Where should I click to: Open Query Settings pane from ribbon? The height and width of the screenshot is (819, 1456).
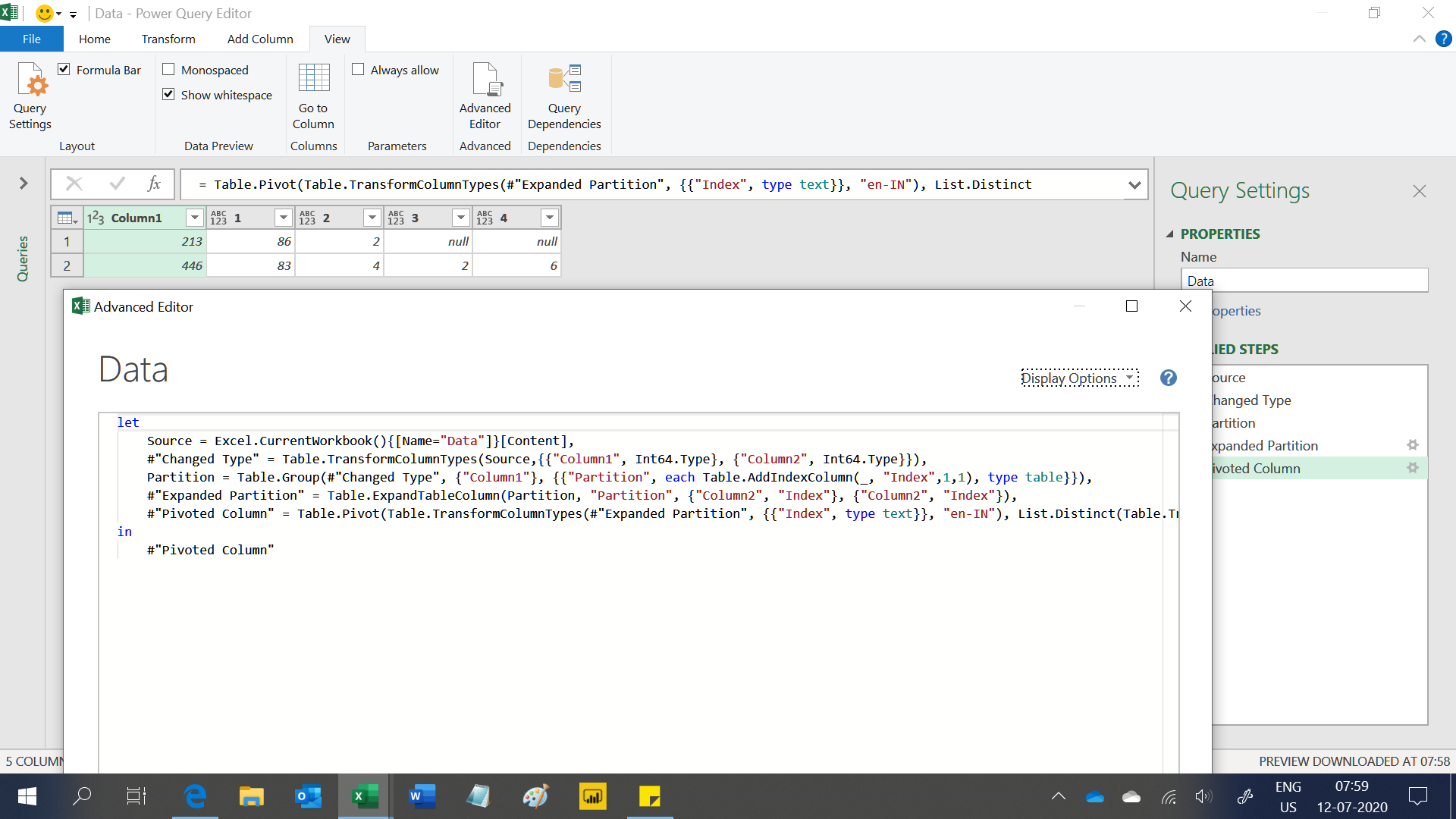tap(30, 96)
